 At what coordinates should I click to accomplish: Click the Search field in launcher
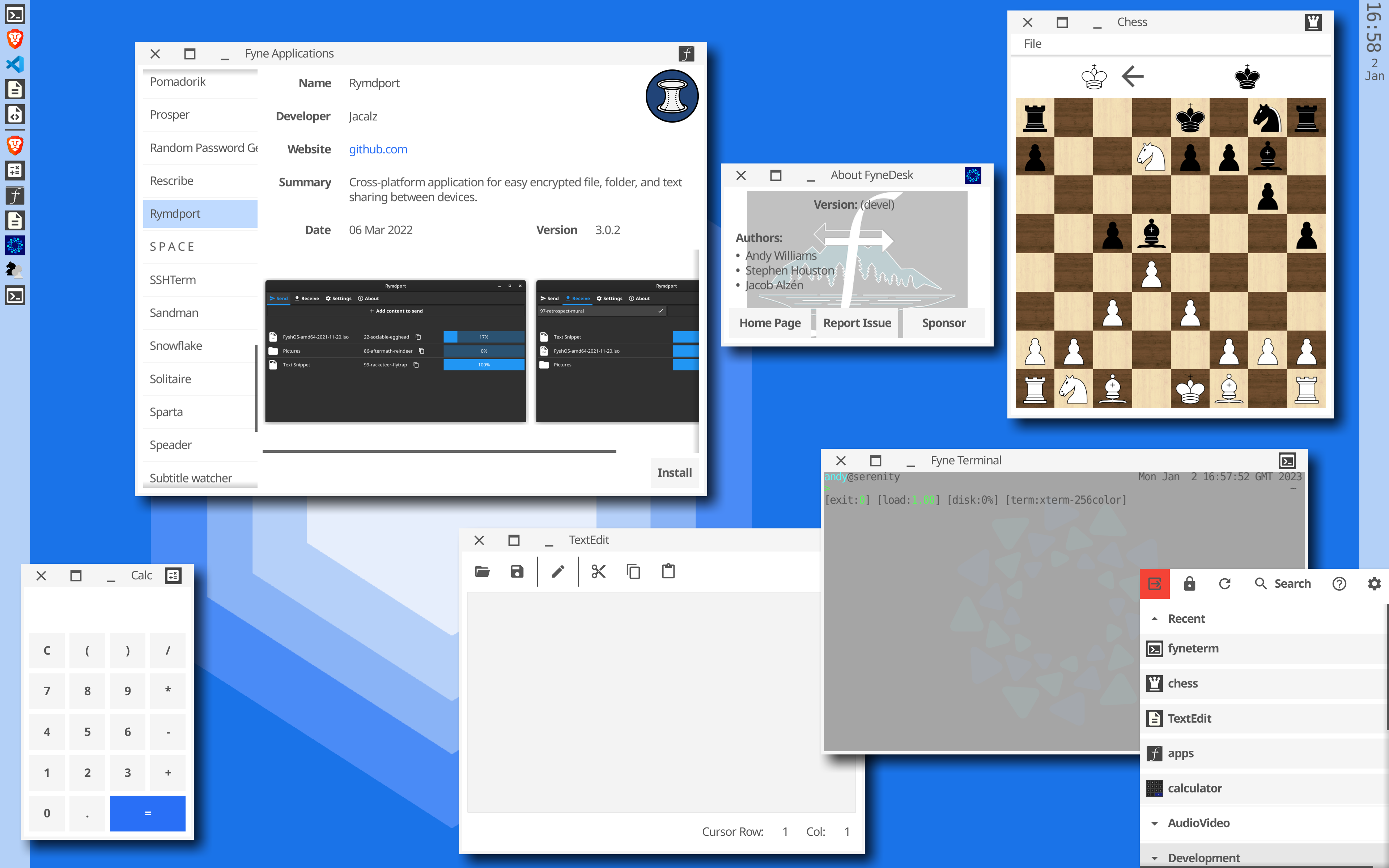point(1282,584)
